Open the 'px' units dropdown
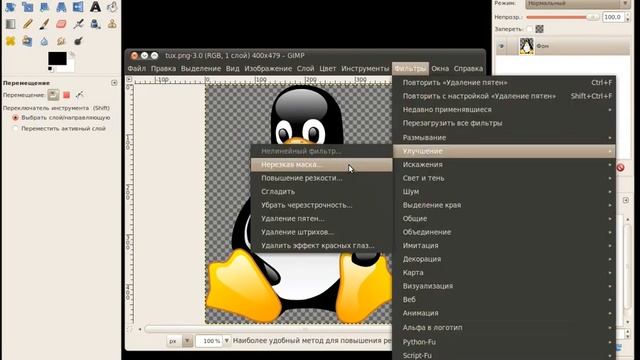The image size is (640, 360). (x=180, y=341)
